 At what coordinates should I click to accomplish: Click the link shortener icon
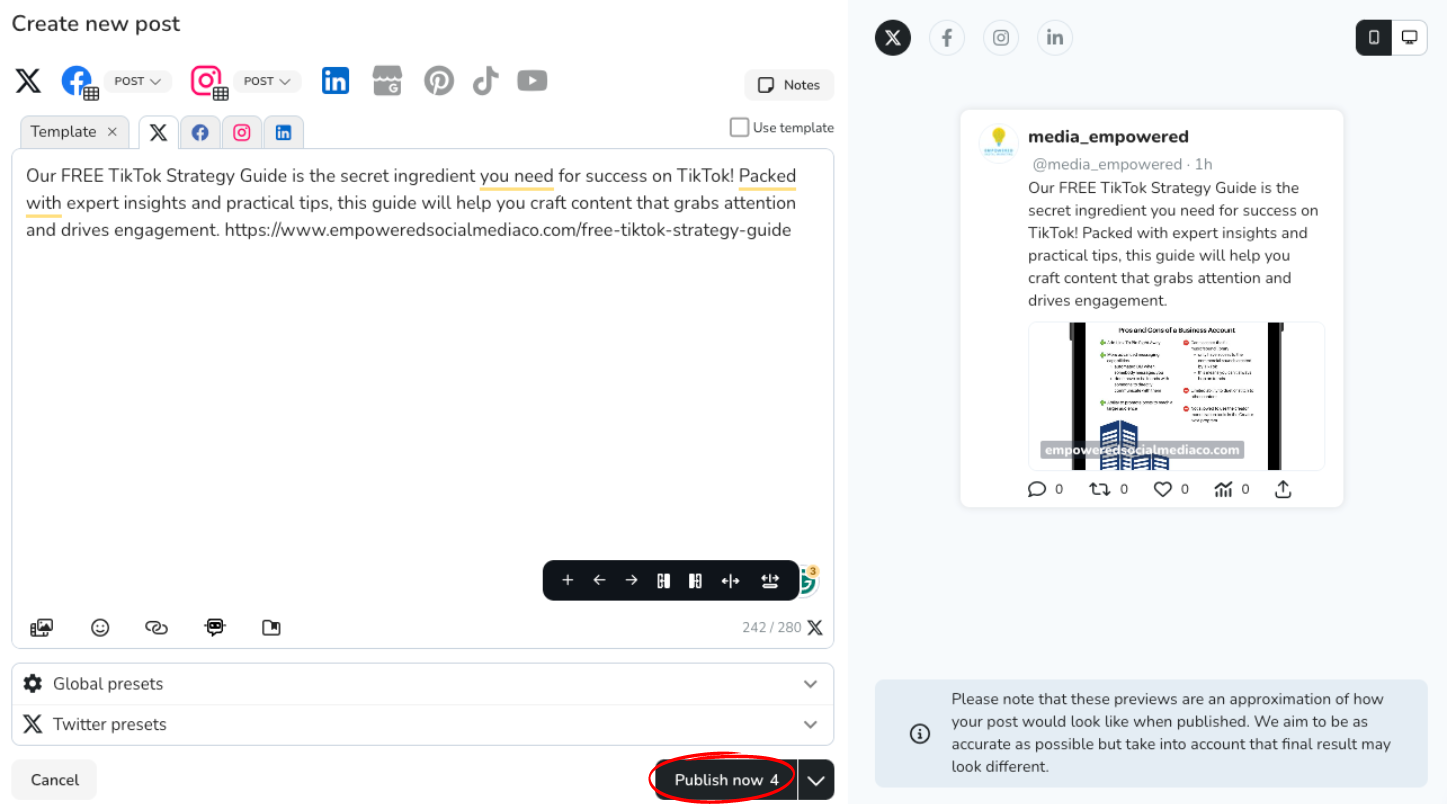click(x=156, y=628)
